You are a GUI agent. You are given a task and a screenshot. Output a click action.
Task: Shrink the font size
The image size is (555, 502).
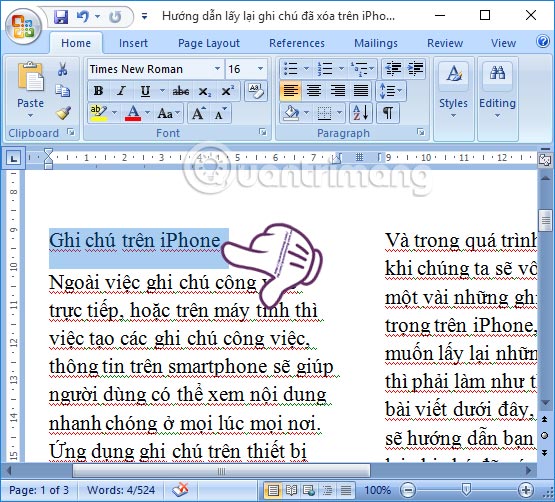tap(221, 113)
